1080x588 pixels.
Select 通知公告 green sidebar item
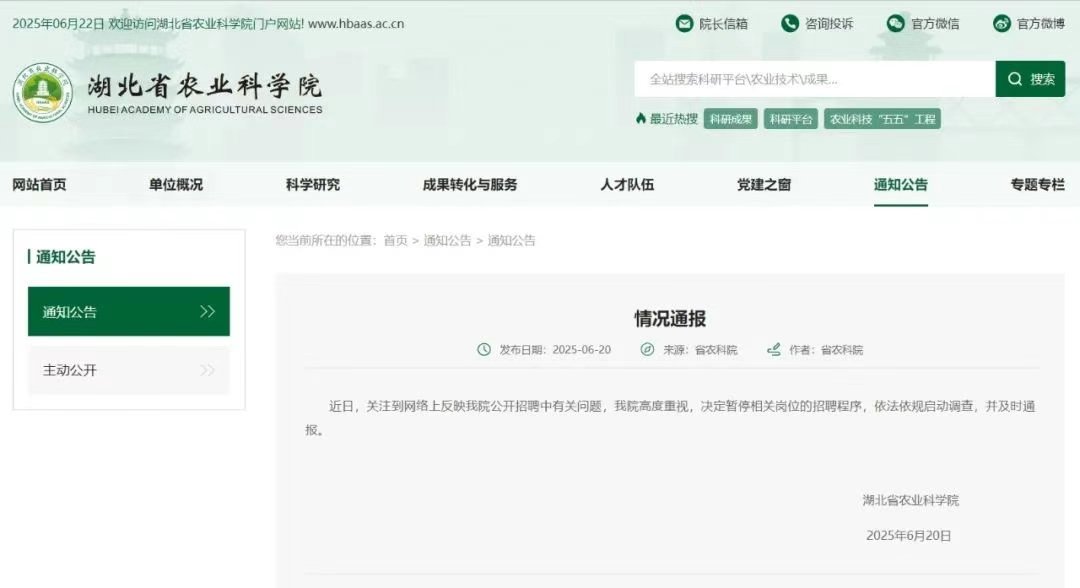[x=129, y=311]
